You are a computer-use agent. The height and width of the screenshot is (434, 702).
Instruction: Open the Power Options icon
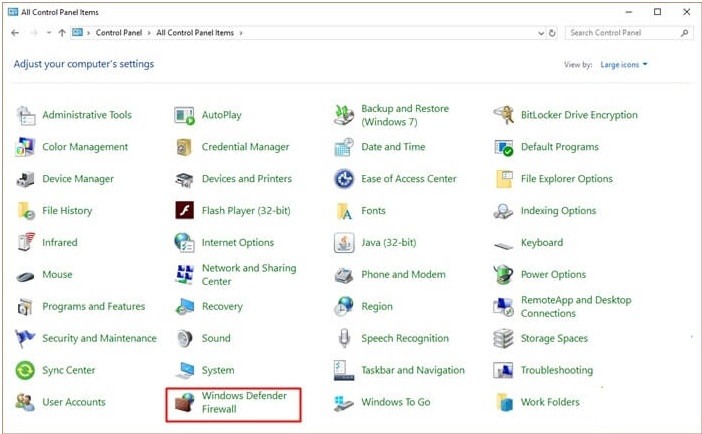tap(504, 275)
